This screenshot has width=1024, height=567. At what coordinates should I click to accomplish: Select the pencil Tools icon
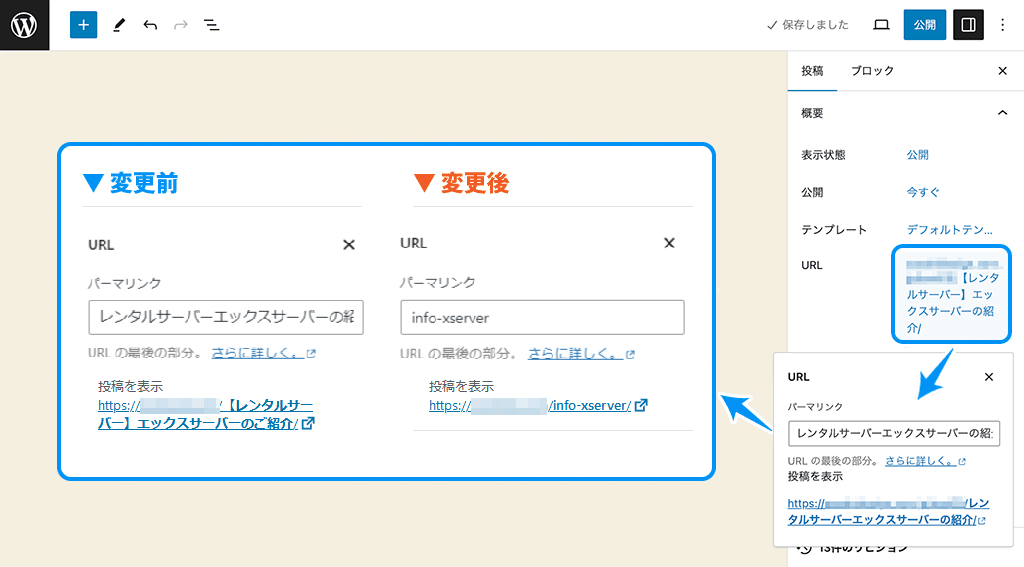118,25
